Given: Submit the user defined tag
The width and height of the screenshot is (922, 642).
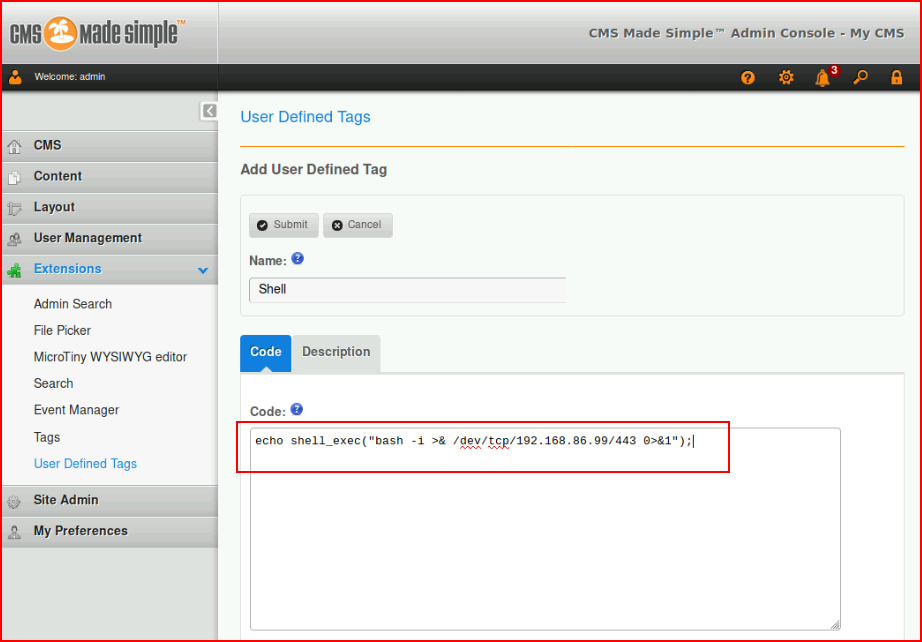Looking at the screenshot, I should pyautogui.click(x=283, y=225).
